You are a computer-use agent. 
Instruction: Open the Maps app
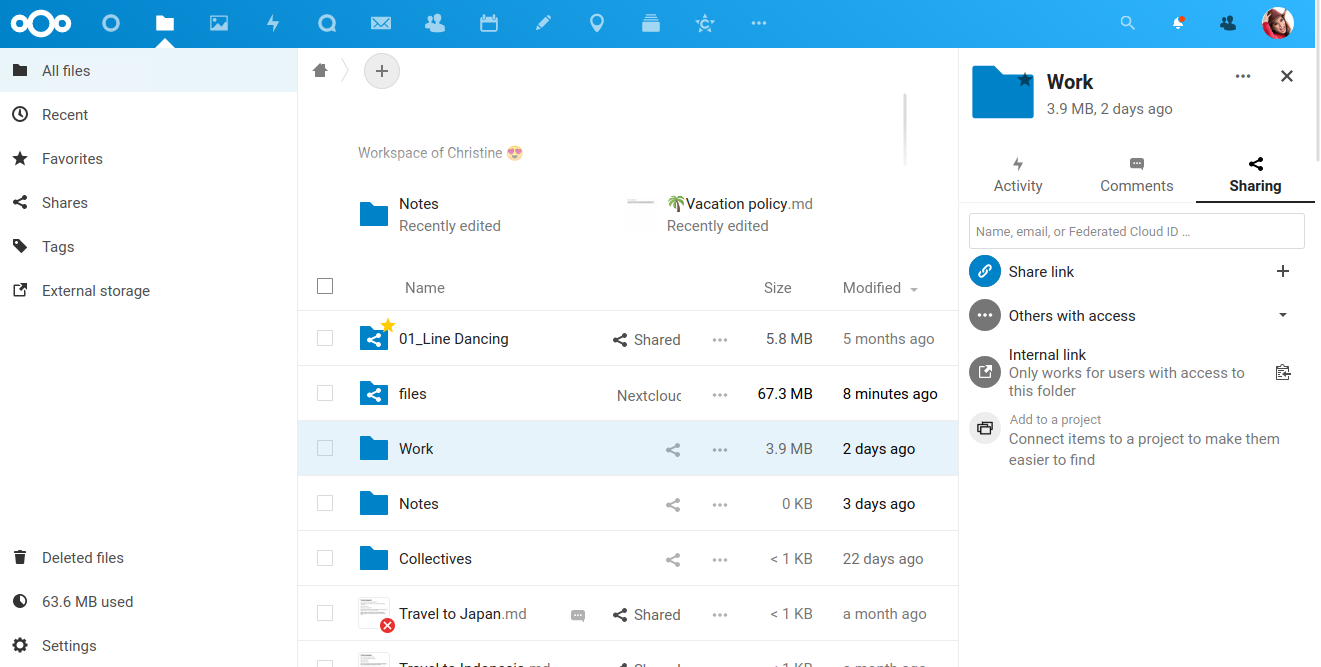pyautogui.click(x=597, y=22)
